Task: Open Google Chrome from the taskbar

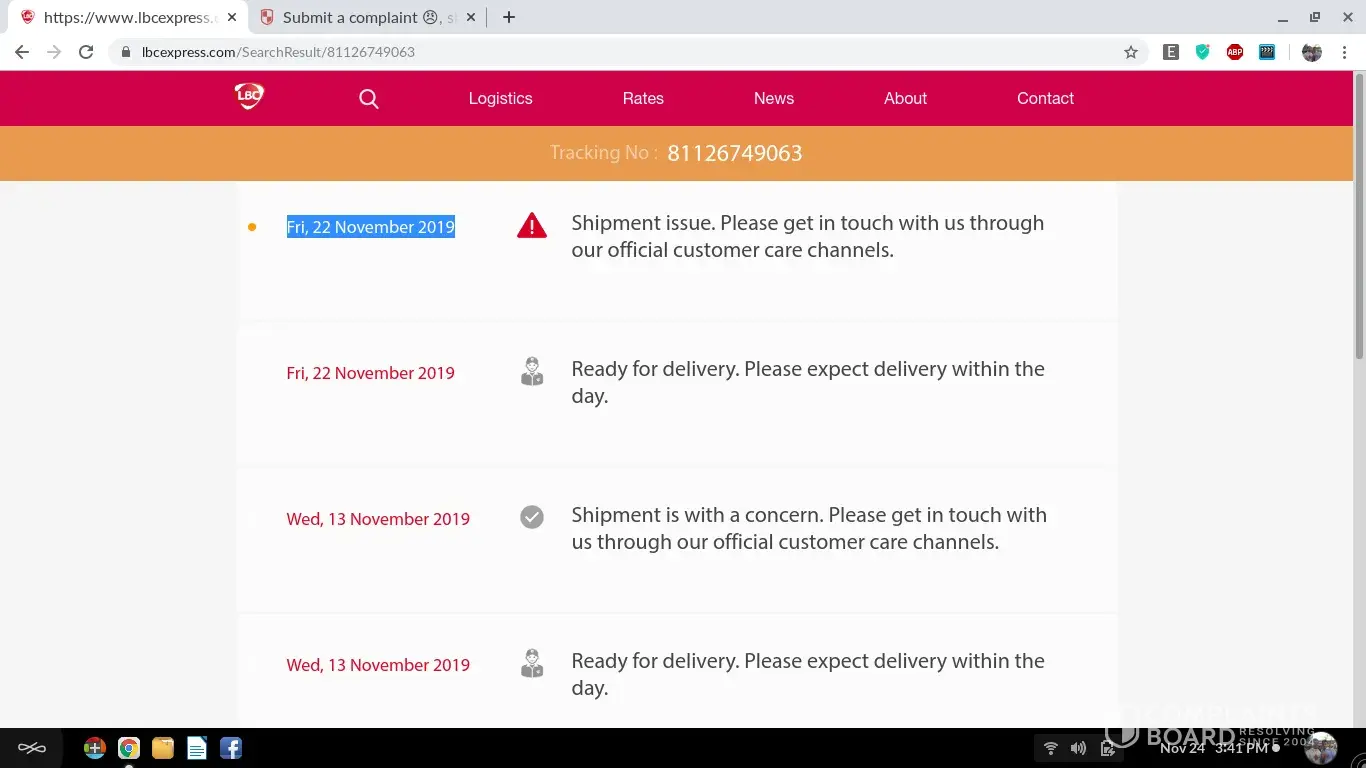Action: [x=129, y=748]
